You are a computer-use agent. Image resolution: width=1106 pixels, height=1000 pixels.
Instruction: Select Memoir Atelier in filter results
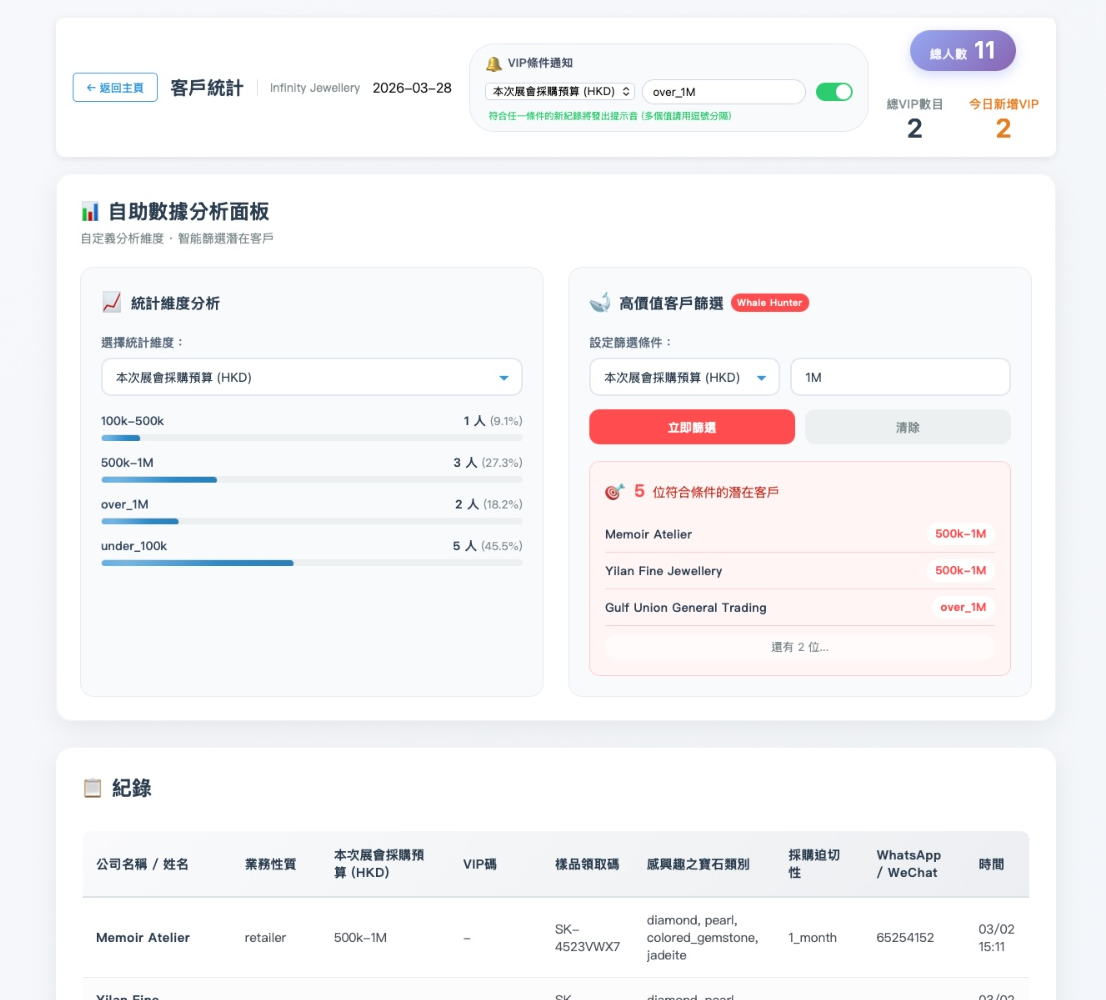coord(648,535)
